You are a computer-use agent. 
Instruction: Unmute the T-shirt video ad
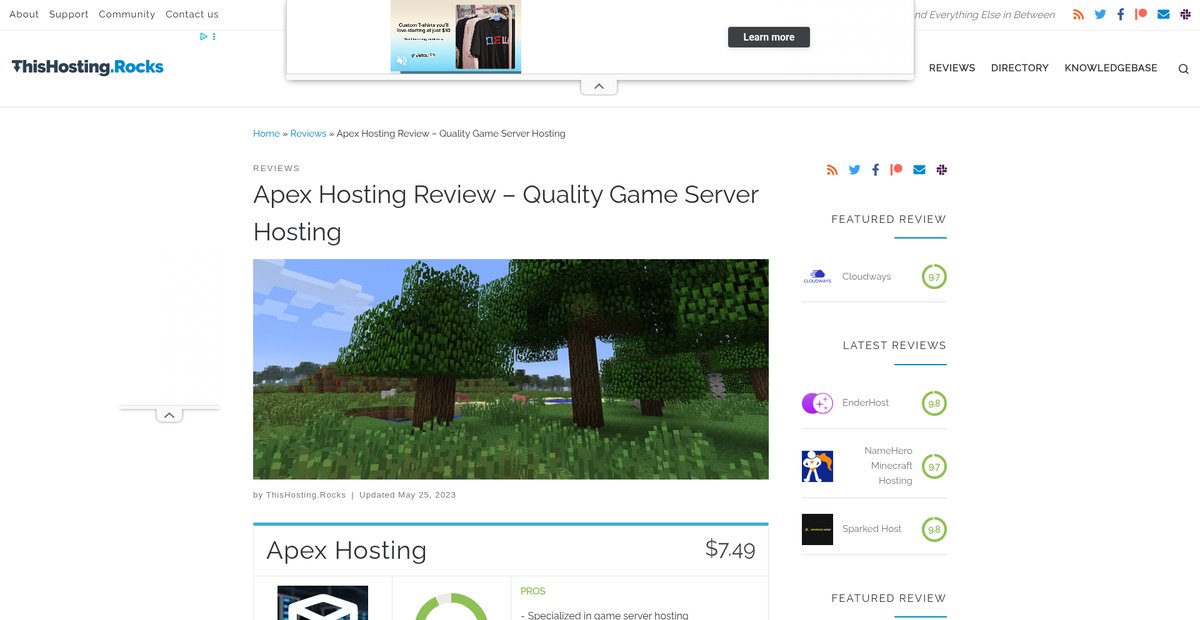403,60
